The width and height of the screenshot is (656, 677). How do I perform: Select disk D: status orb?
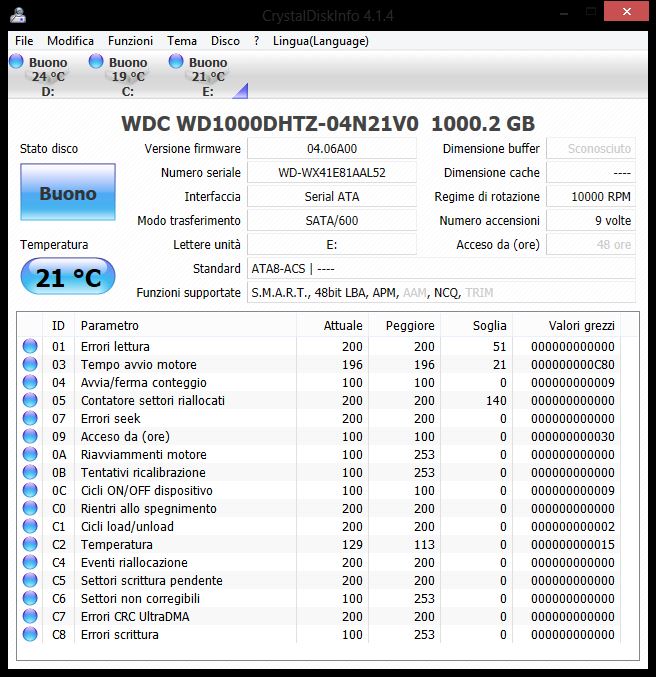coord(16,61)
